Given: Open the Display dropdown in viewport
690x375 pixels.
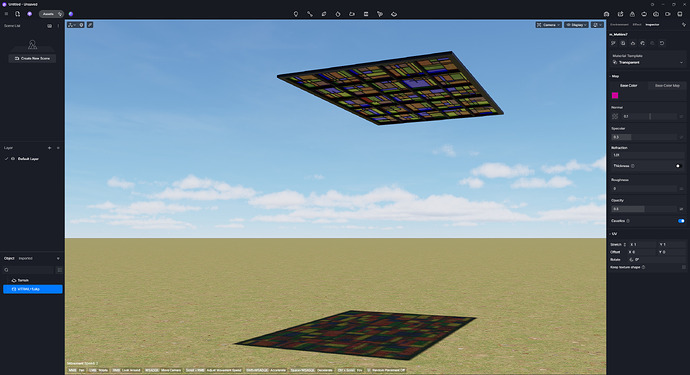Looking at the screenshot, I should click(x=576, y=25).
